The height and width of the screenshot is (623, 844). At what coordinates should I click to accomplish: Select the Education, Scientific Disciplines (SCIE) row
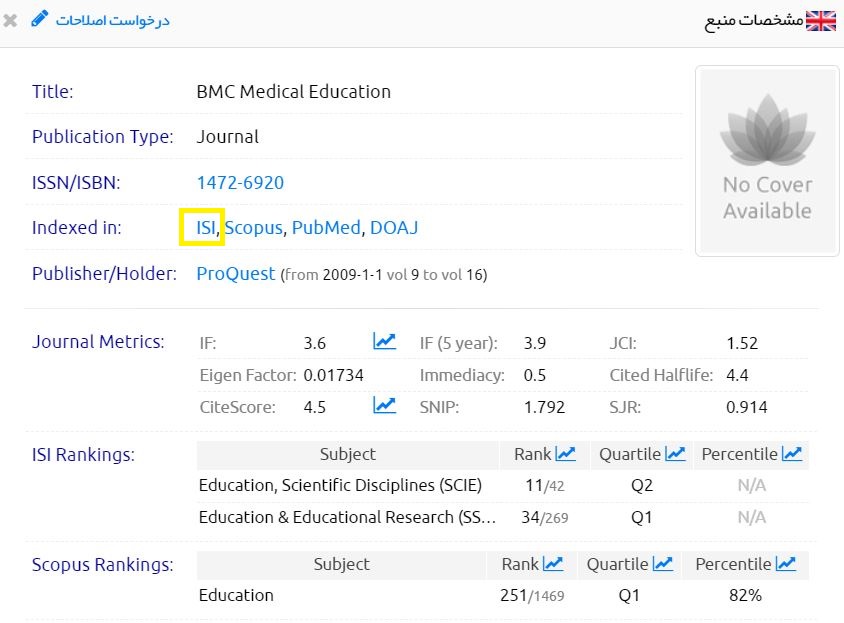(340, 486)
